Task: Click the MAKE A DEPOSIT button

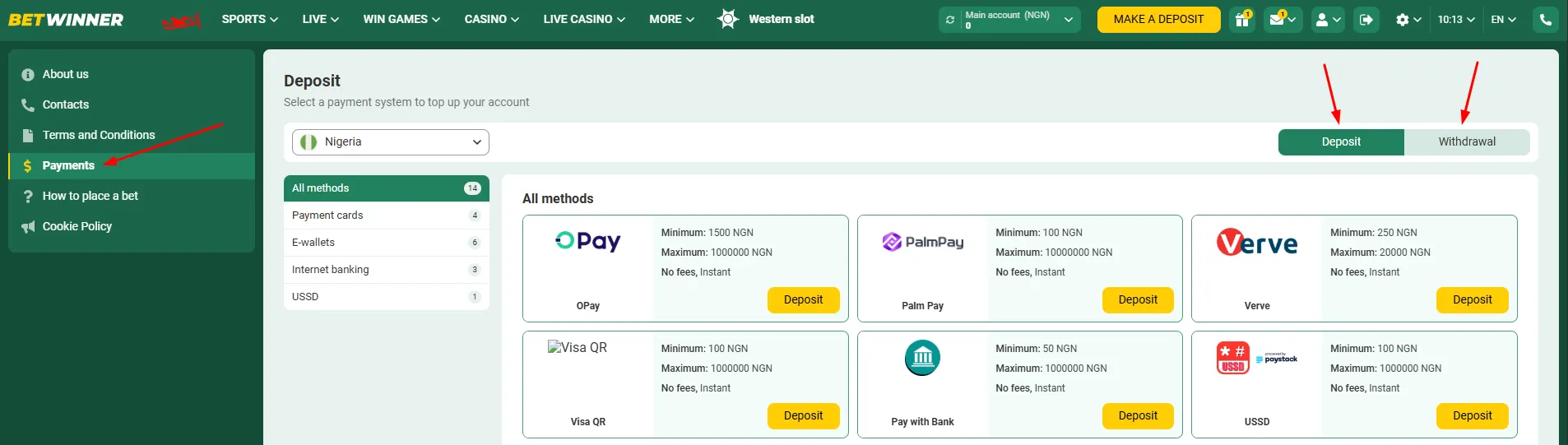Action: (1158, 20)
